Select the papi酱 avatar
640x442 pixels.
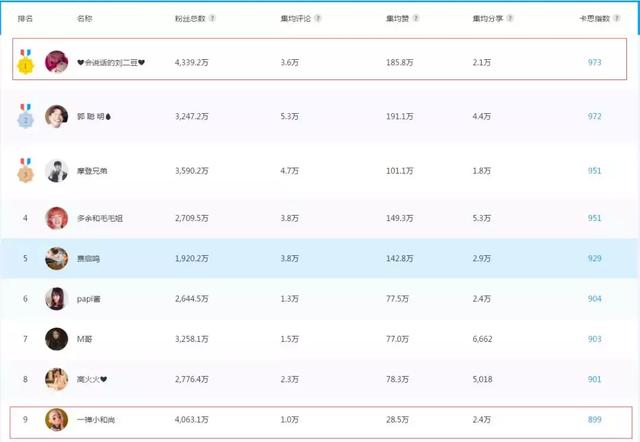[57, 298]
